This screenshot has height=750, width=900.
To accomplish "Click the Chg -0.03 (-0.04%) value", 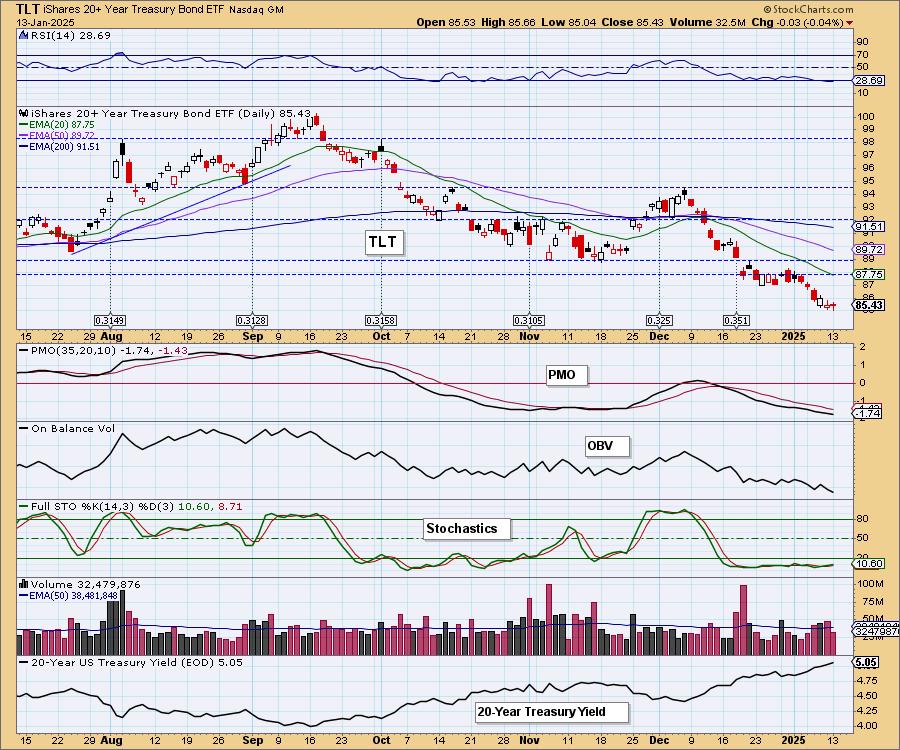I will [x=798, y=22].
